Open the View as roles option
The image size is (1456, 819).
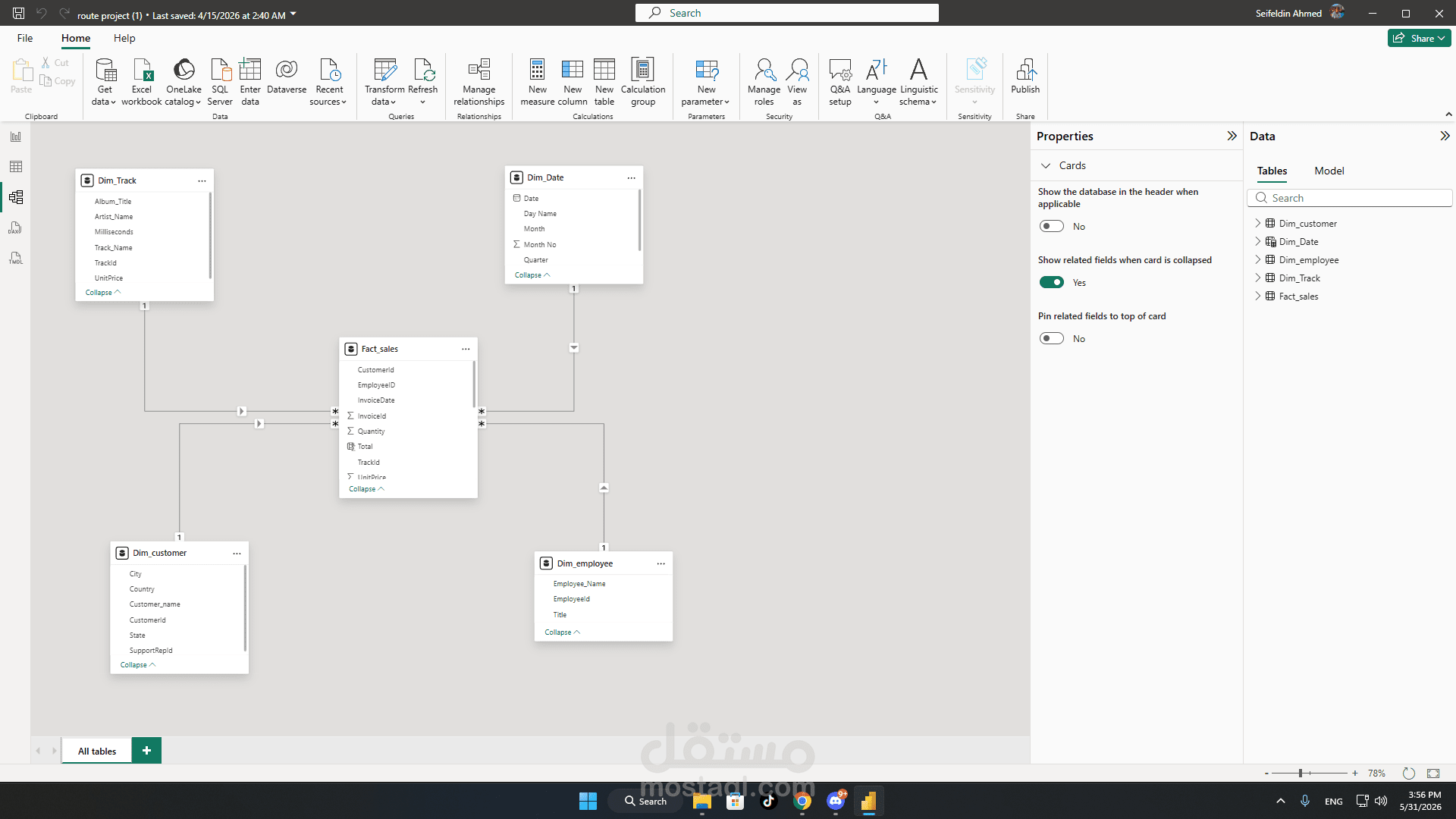[x=797, y=82]
